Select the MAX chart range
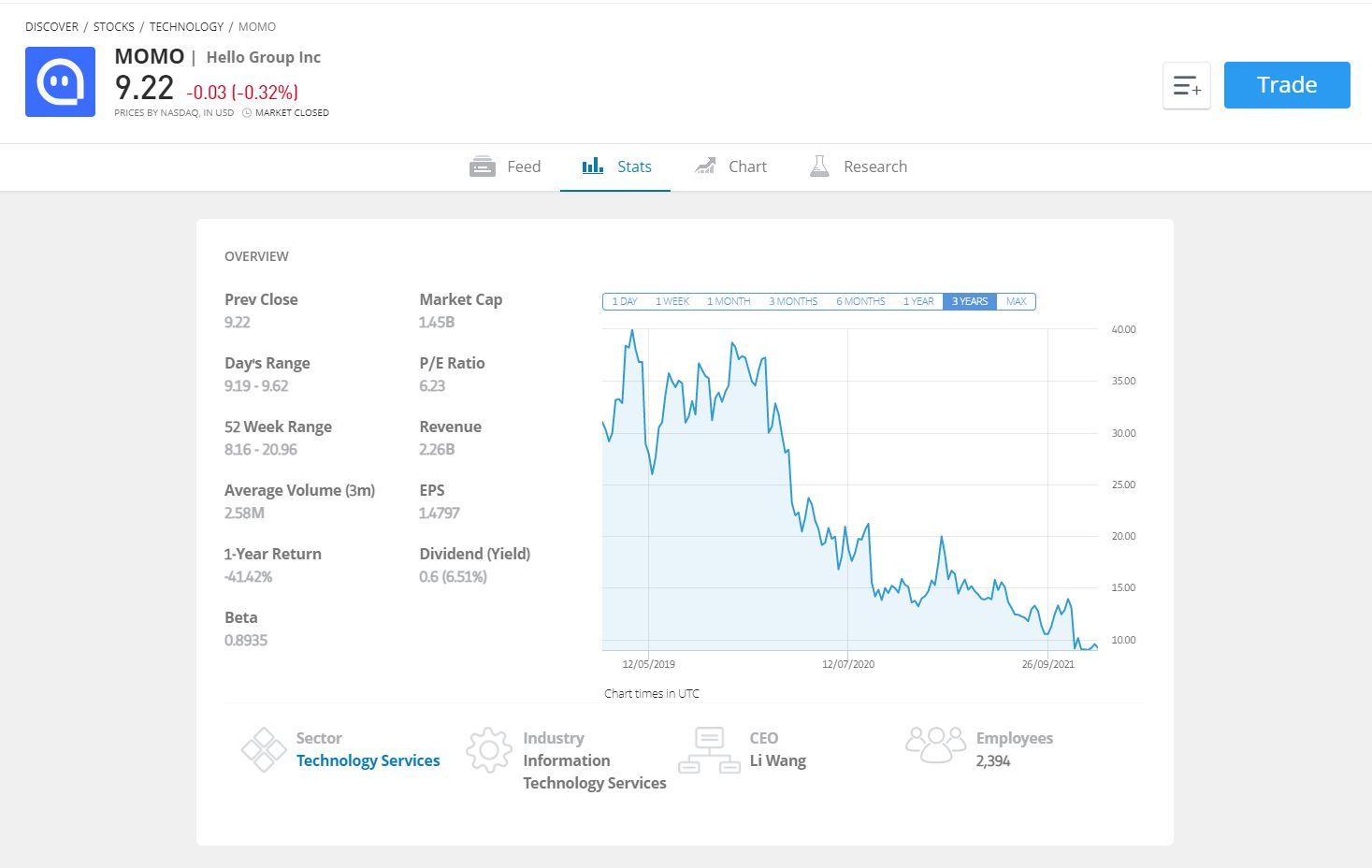The image size is (1372, 868). [1017, 301]
